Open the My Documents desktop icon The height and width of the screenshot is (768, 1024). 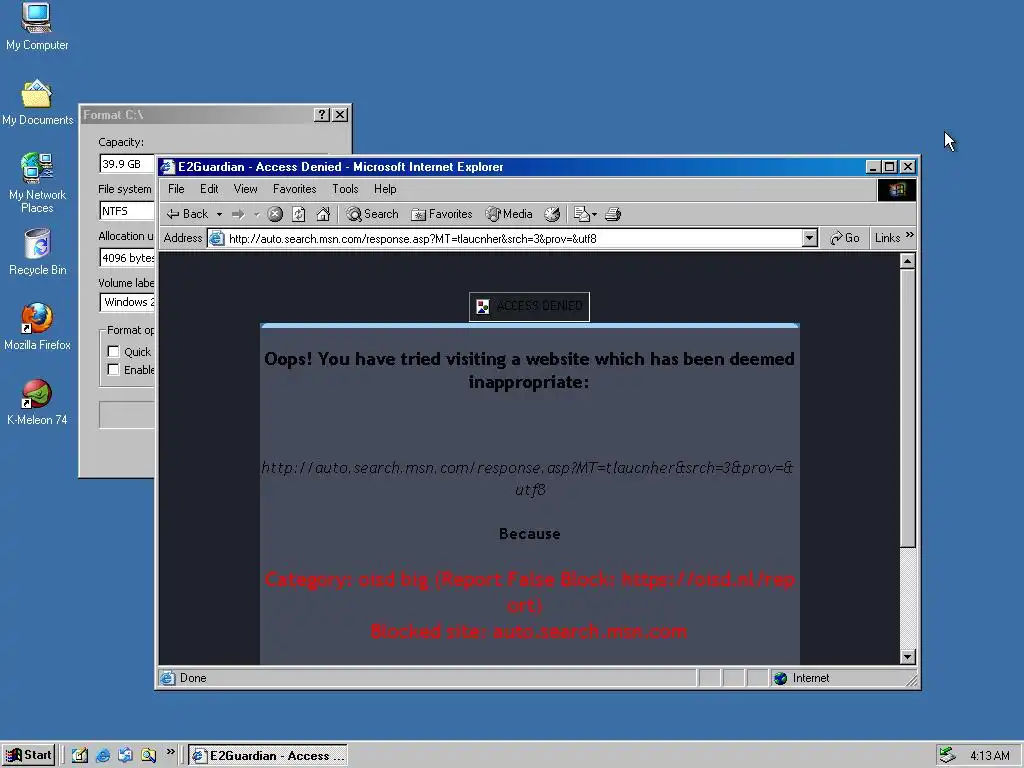point(37,103)
